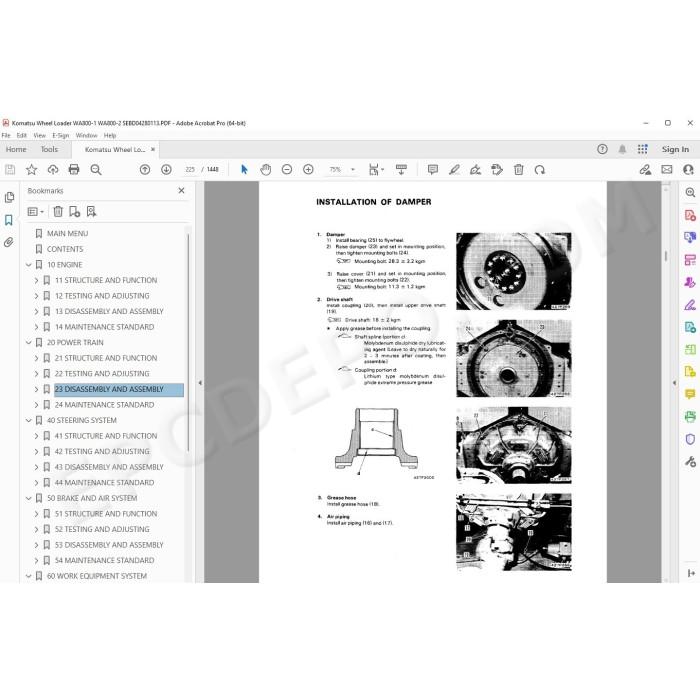Click the document vertical scrollbar
The image size is (700, 700).
(x=666, y=256)
